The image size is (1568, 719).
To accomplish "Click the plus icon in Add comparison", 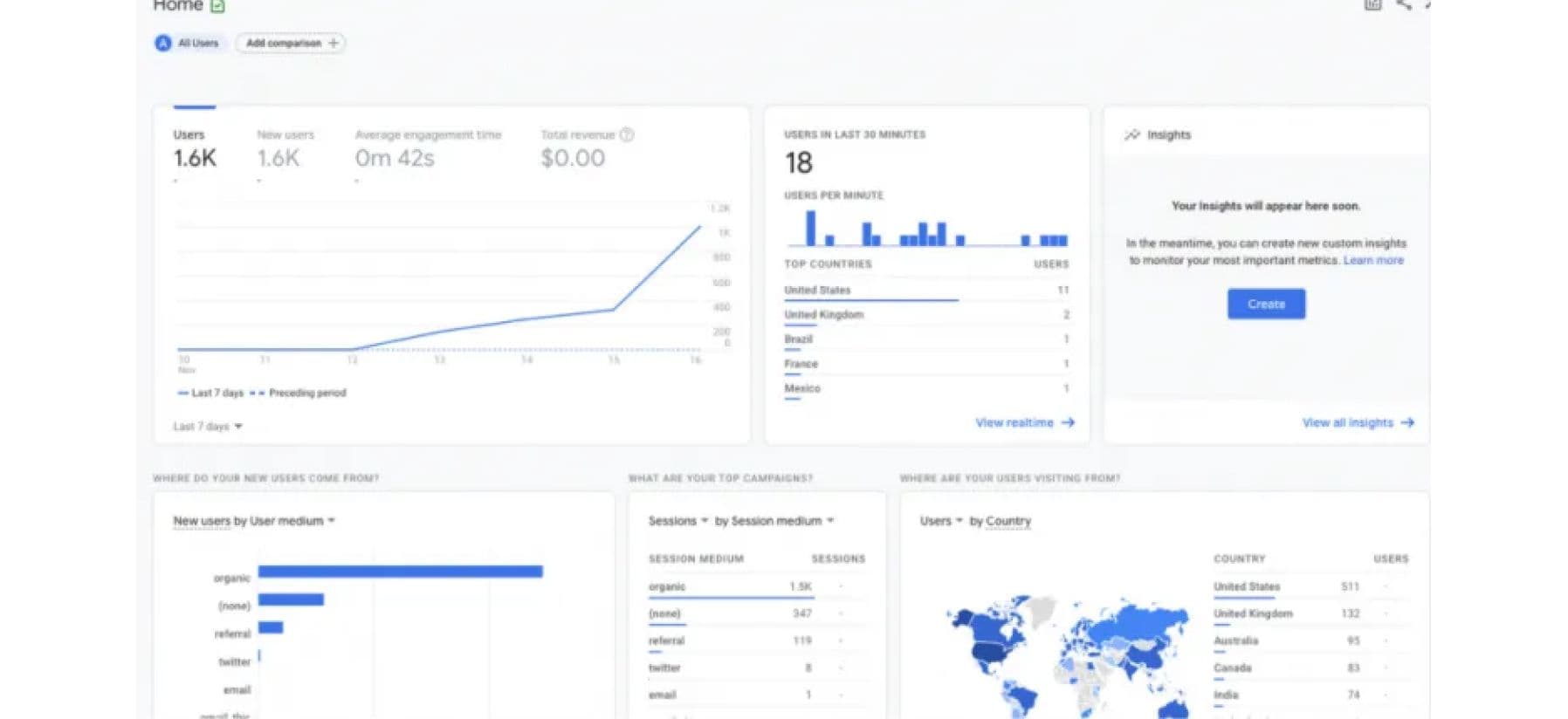I will (x=334, y=43).
